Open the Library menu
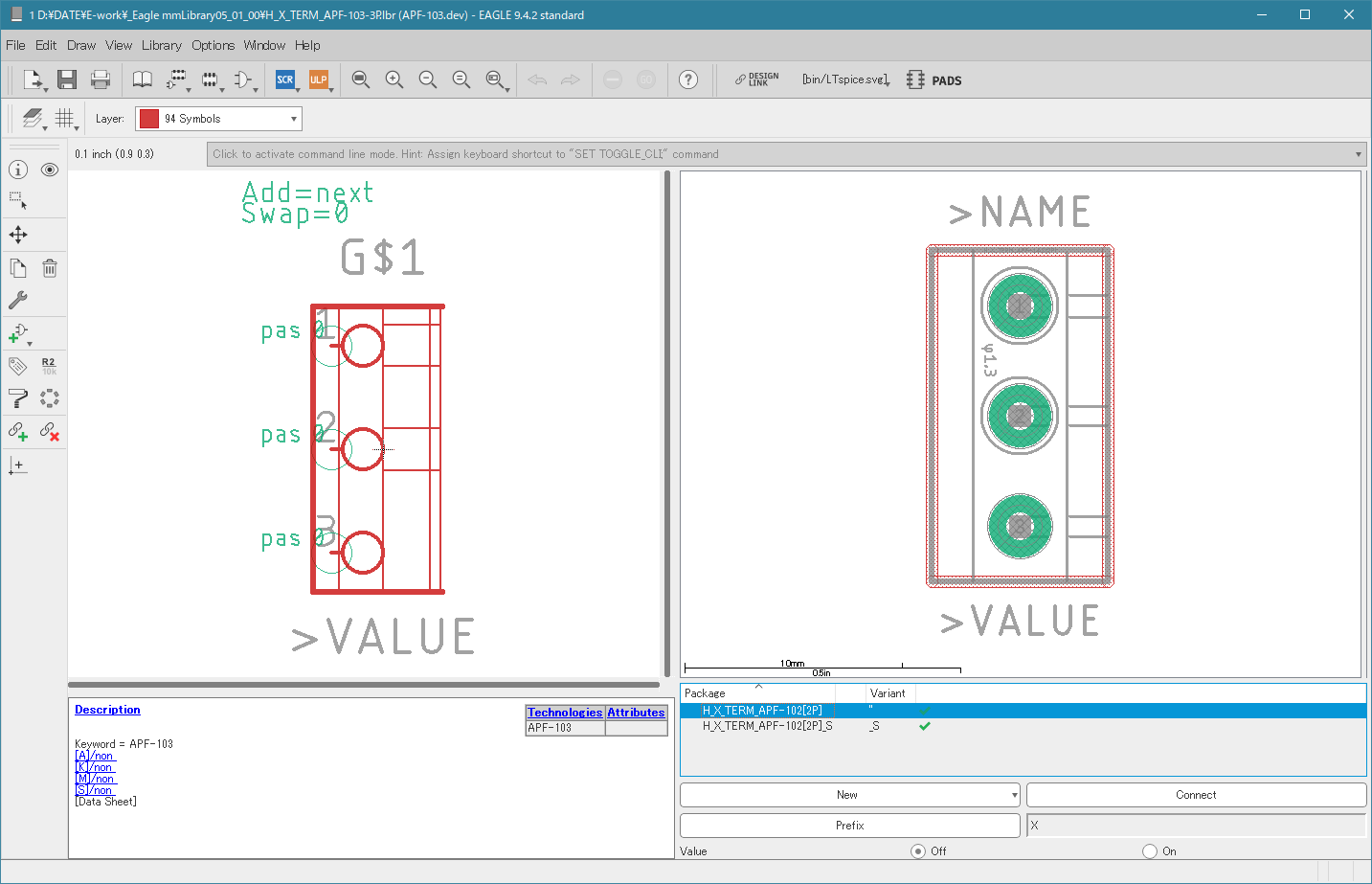 pyautogui.click(x=161, y=45)
